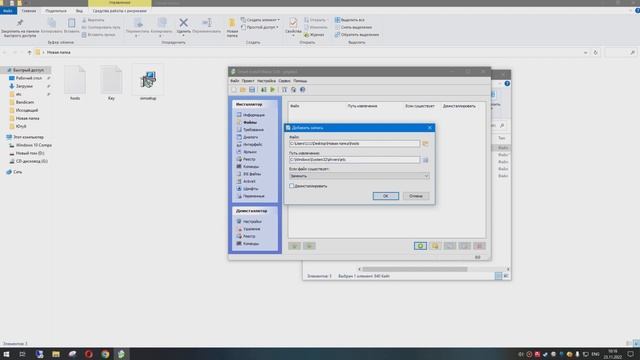The height and width of the screenshot is (360, 640).
Task: Click the horizontal scrollbar in the background window
Action: [x=415, y=269]
